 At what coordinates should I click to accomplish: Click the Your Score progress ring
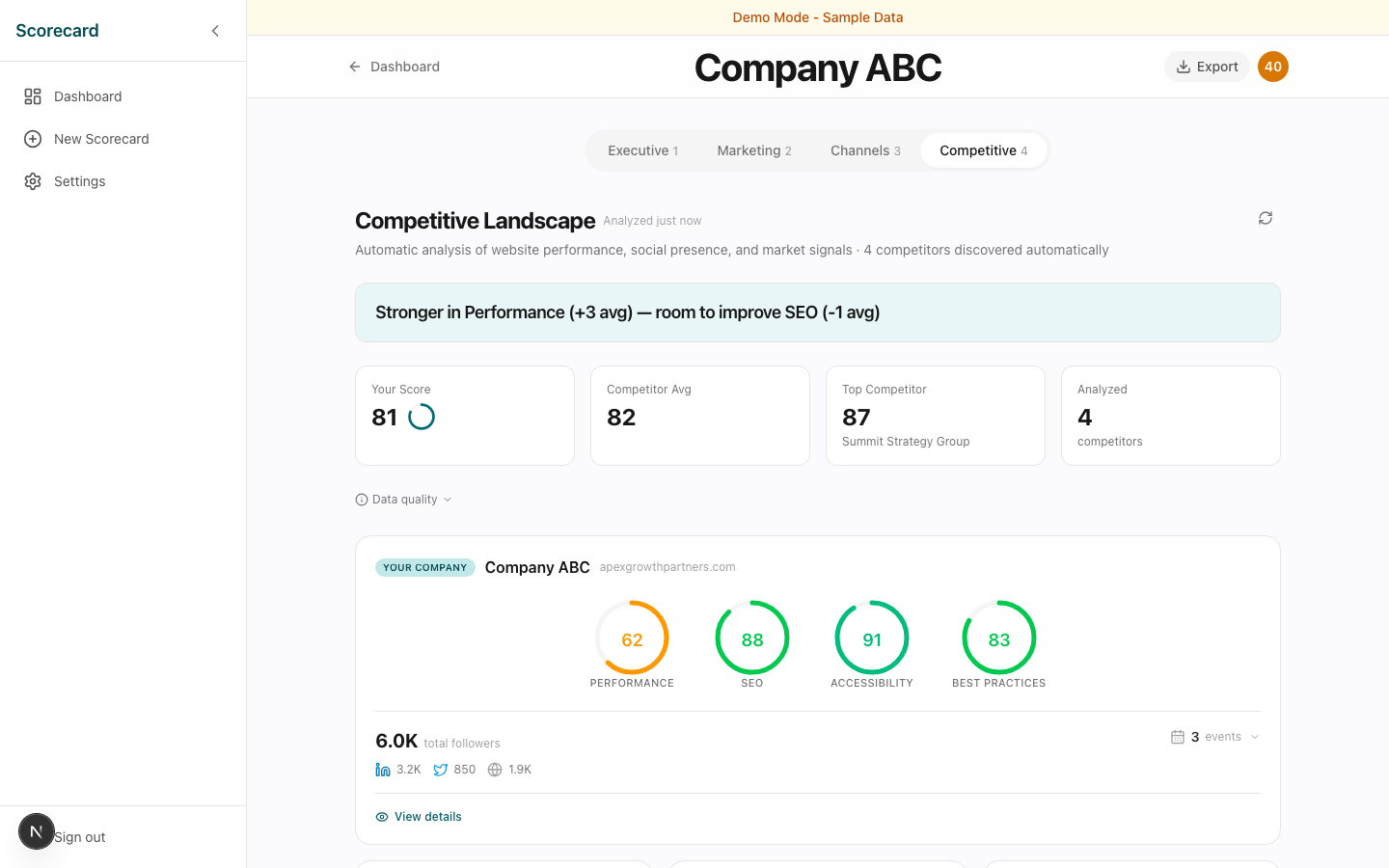[x=422, y=417]
